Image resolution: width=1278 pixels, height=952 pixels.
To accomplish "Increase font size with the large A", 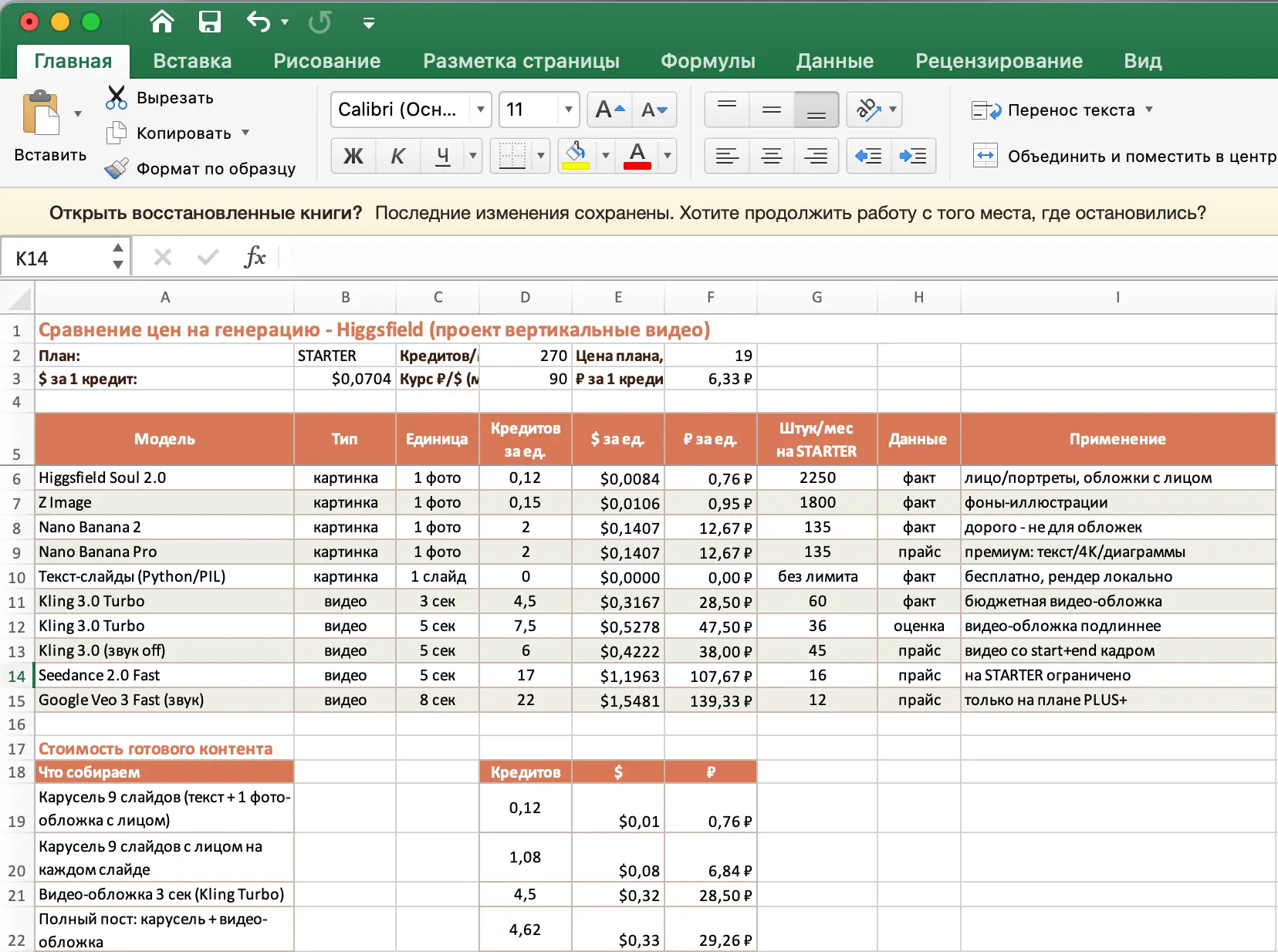I will tap(610, 110).
